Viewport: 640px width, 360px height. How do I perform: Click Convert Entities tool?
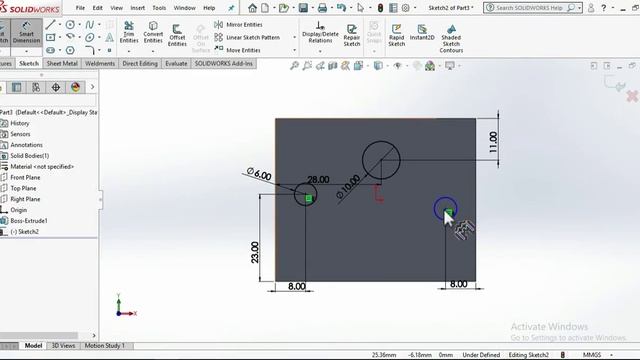(153, 32)
